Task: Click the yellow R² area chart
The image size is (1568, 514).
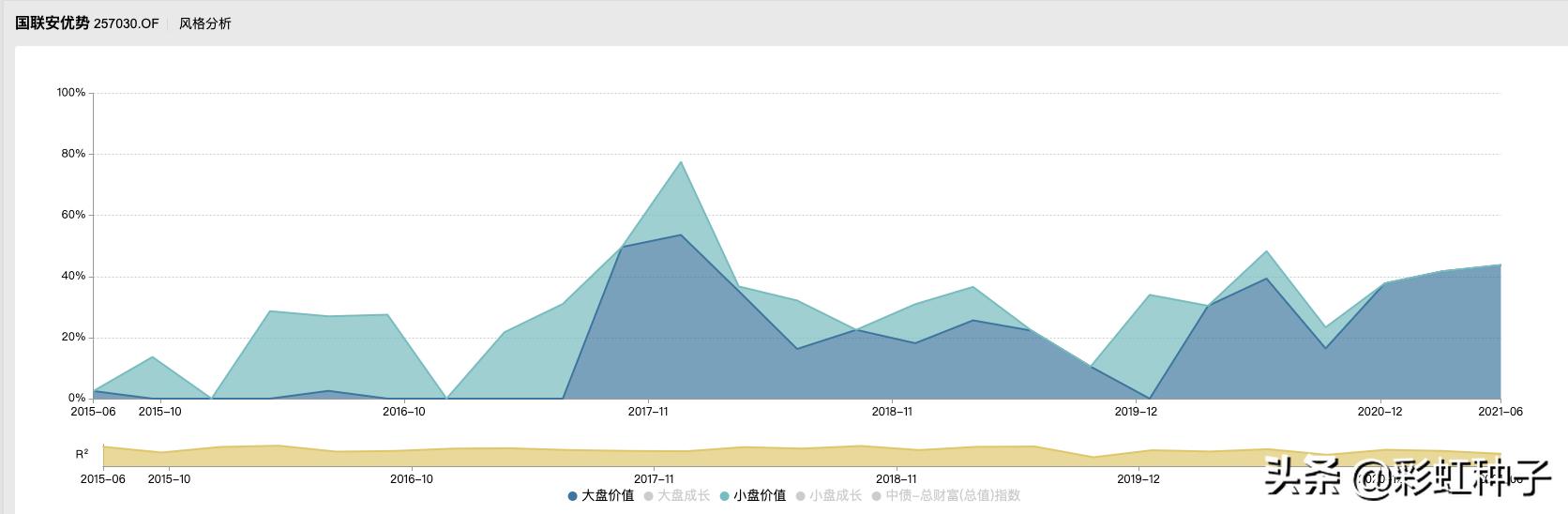Action: tap(802, 456)
